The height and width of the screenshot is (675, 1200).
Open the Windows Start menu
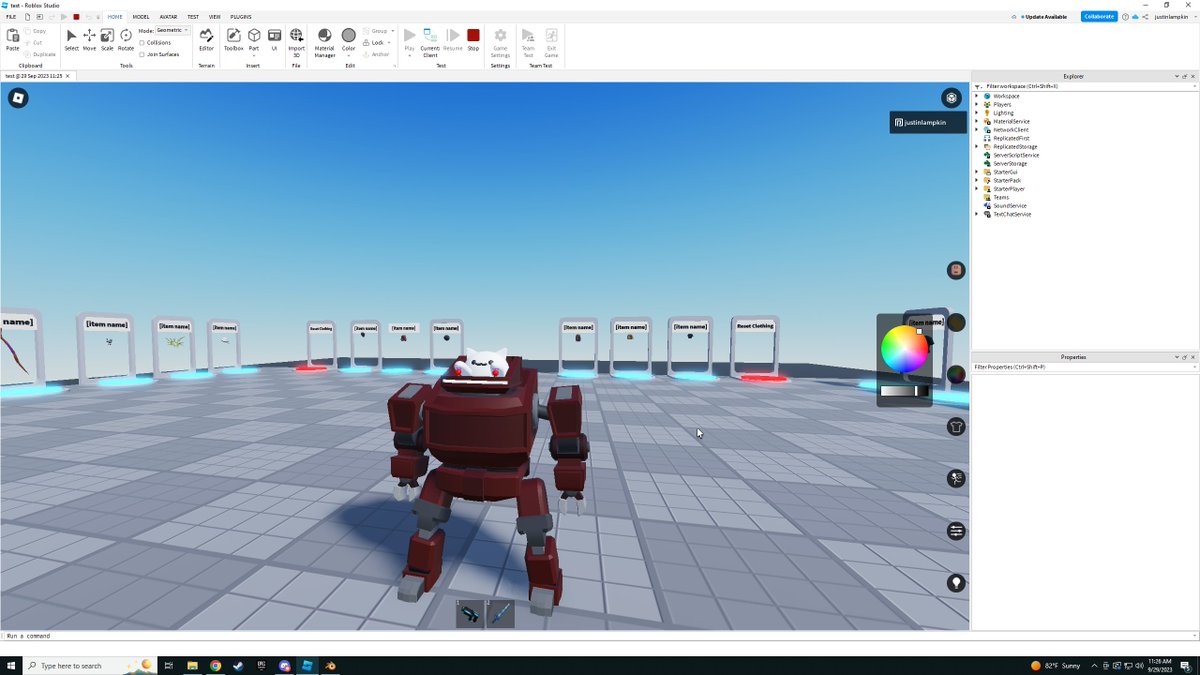(x=11, y=665)
